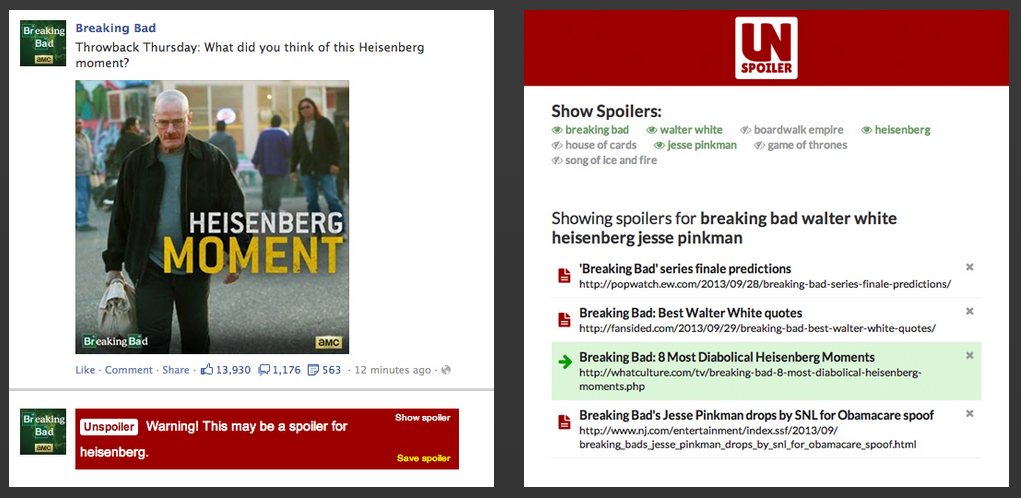Image resolution: width=1021 pixels, height=498 pixels.
Task: Open the 13,930 likes thumbs-up count
Action: pyautogui.click(x=226, y=370)
